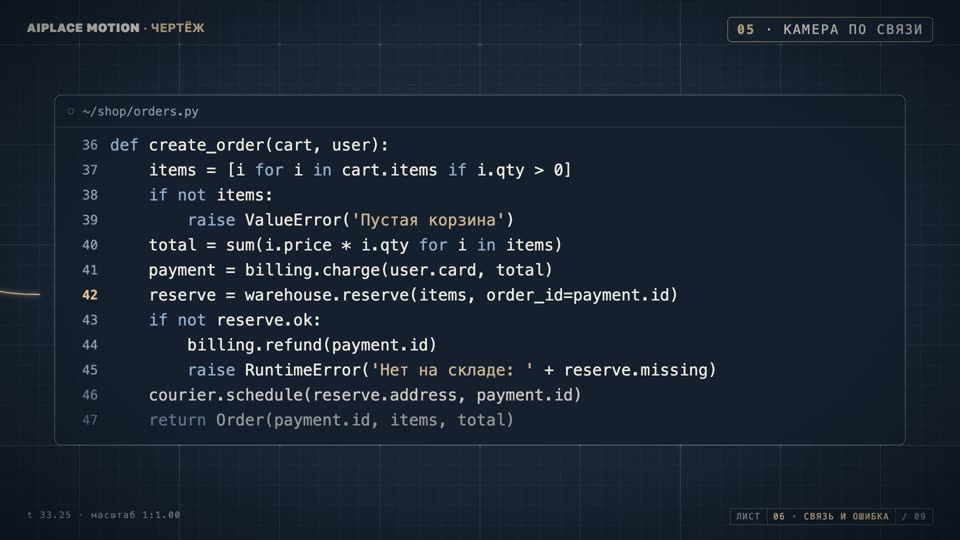Click line number 41
The image size is (960, 540).
[x=90, y=270]
